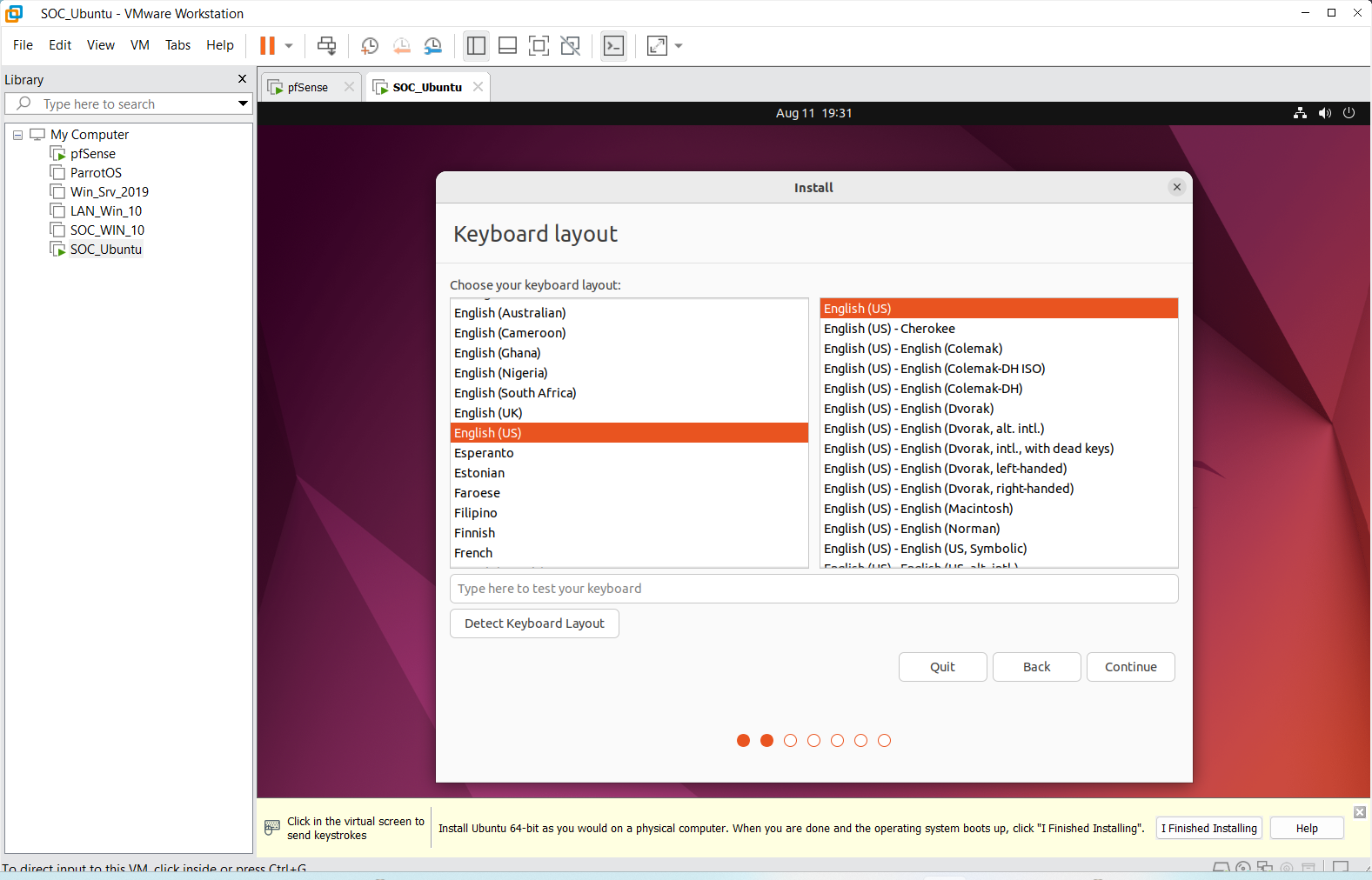
Task: Go Back in the installer
Action: click(x=1036, y=667)
